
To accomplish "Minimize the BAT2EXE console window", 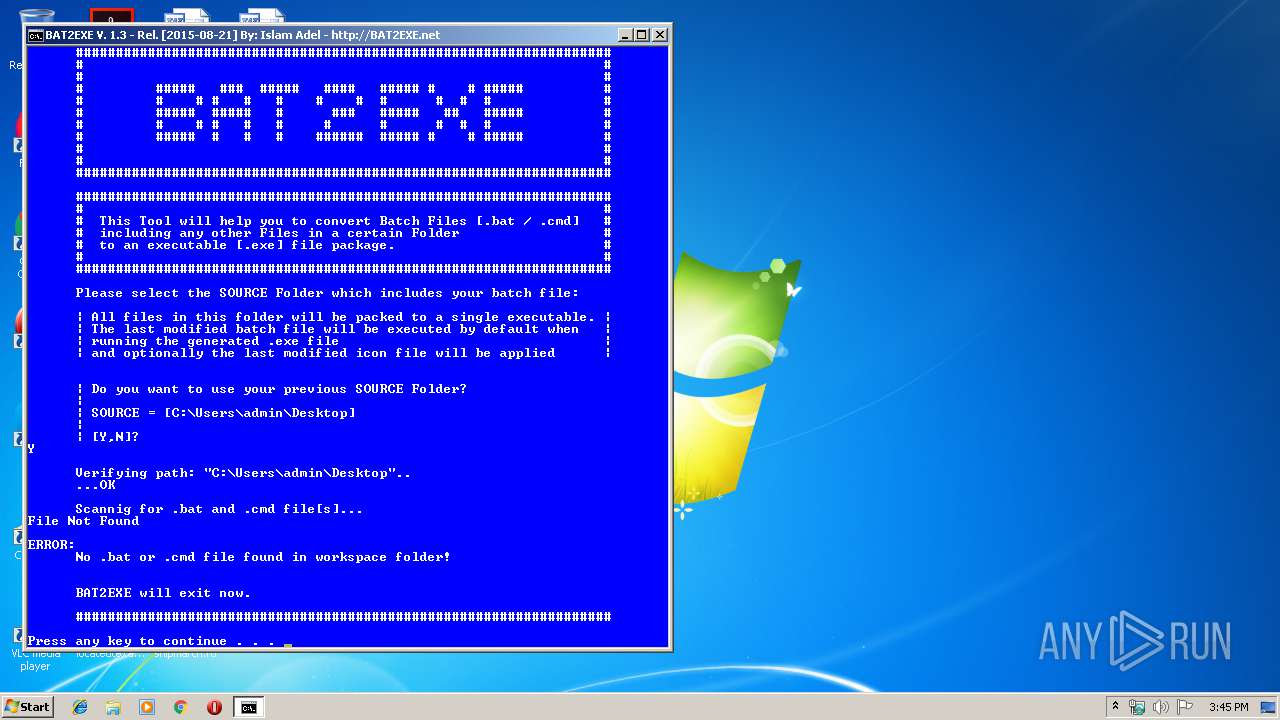I will pos(625,35).
